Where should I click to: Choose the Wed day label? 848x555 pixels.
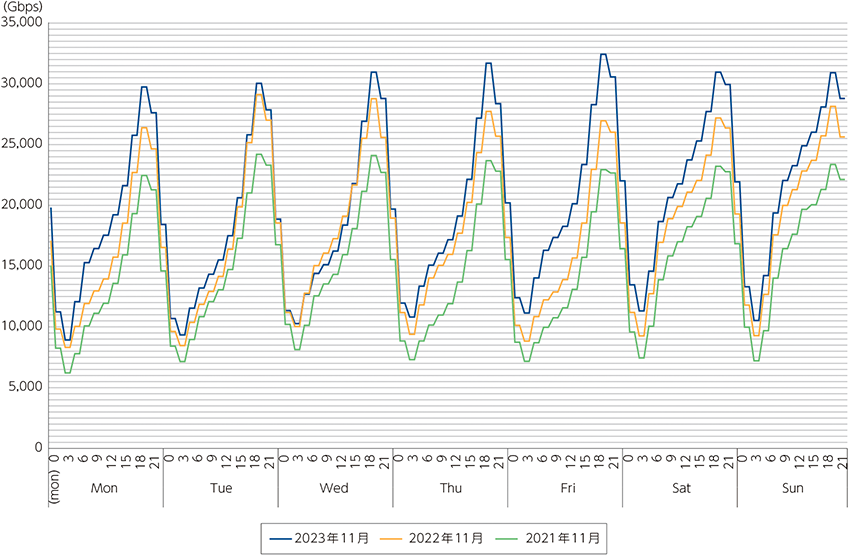tap(335, 489)
